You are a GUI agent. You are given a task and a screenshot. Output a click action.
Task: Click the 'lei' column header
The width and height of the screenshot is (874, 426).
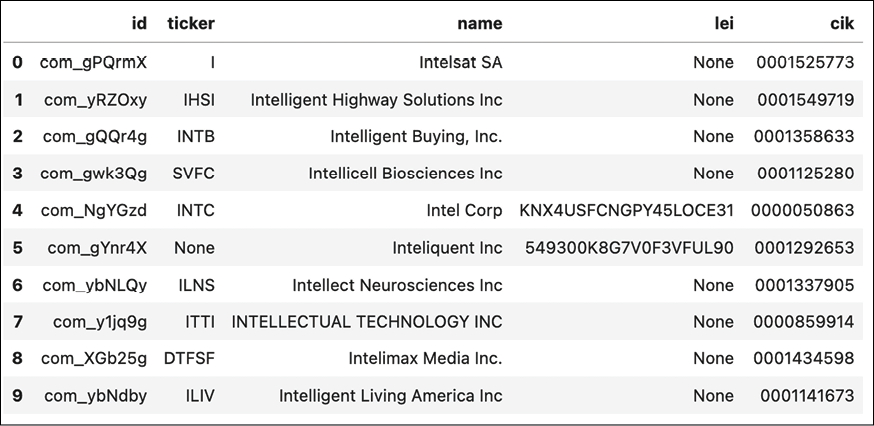coord(724,23)
